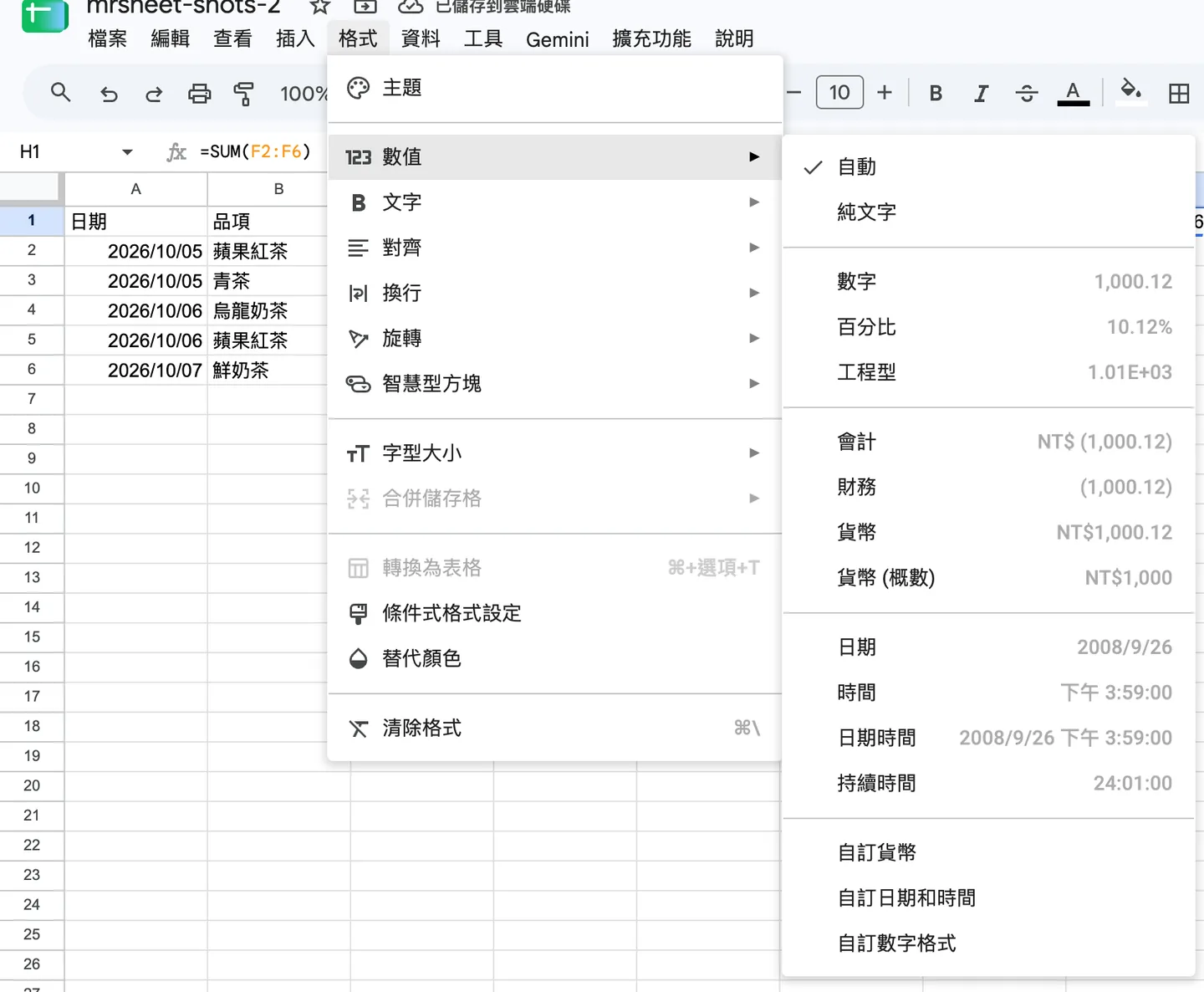Open the Gemini menu
Image resolution: width=1204 pixels, height=992 pixels.
tap(558, 38)
